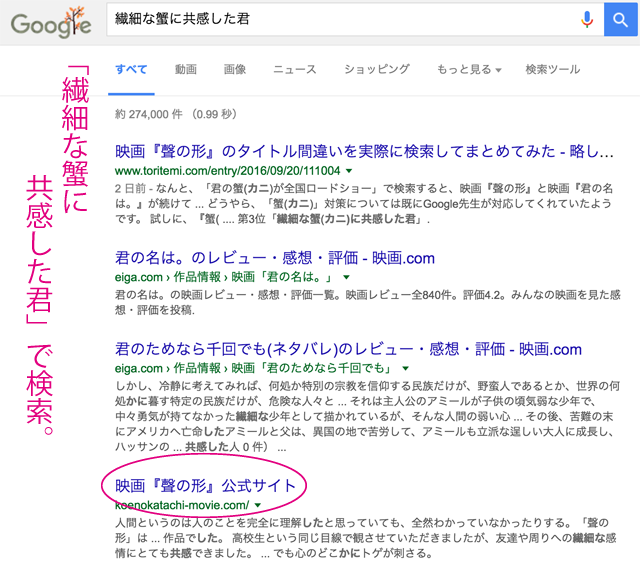Click the koenokatachi-movie.com/ URL text
Image resolution: width=640 pixels, height=562 pixels.
(182, 505)
